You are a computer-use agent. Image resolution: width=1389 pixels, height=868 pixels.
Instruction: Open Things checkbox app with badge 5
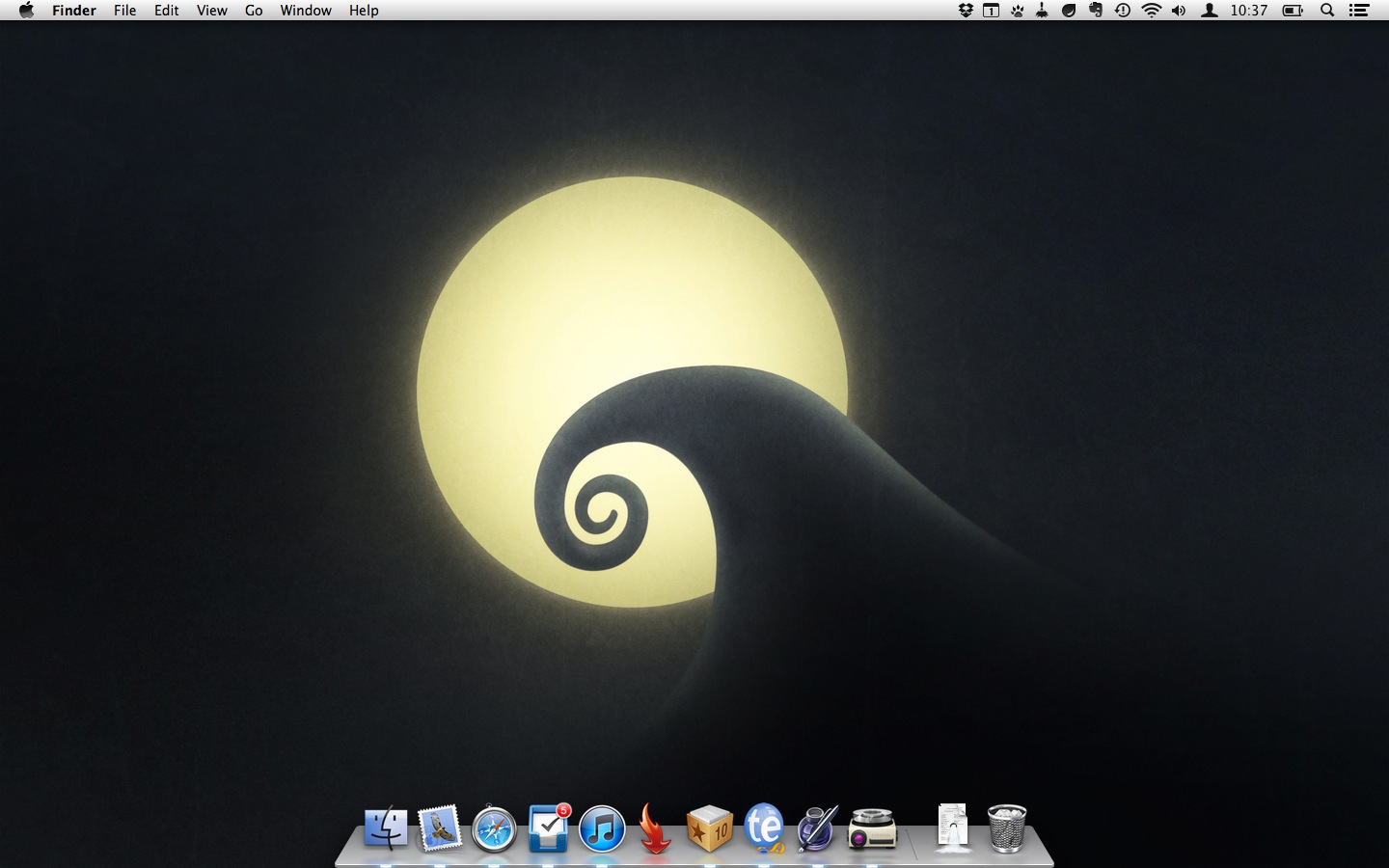pos(549,827)
